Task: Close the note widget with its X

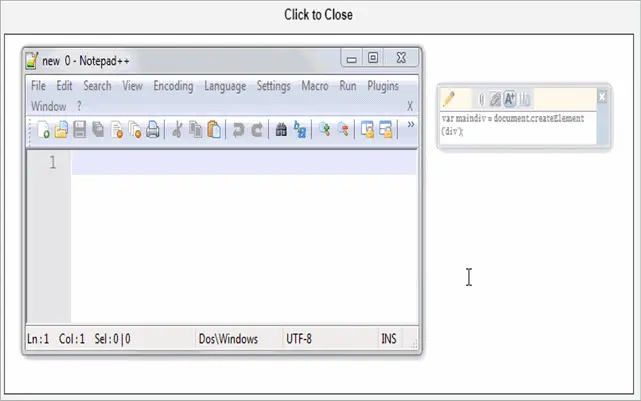Action: [602, 97]
